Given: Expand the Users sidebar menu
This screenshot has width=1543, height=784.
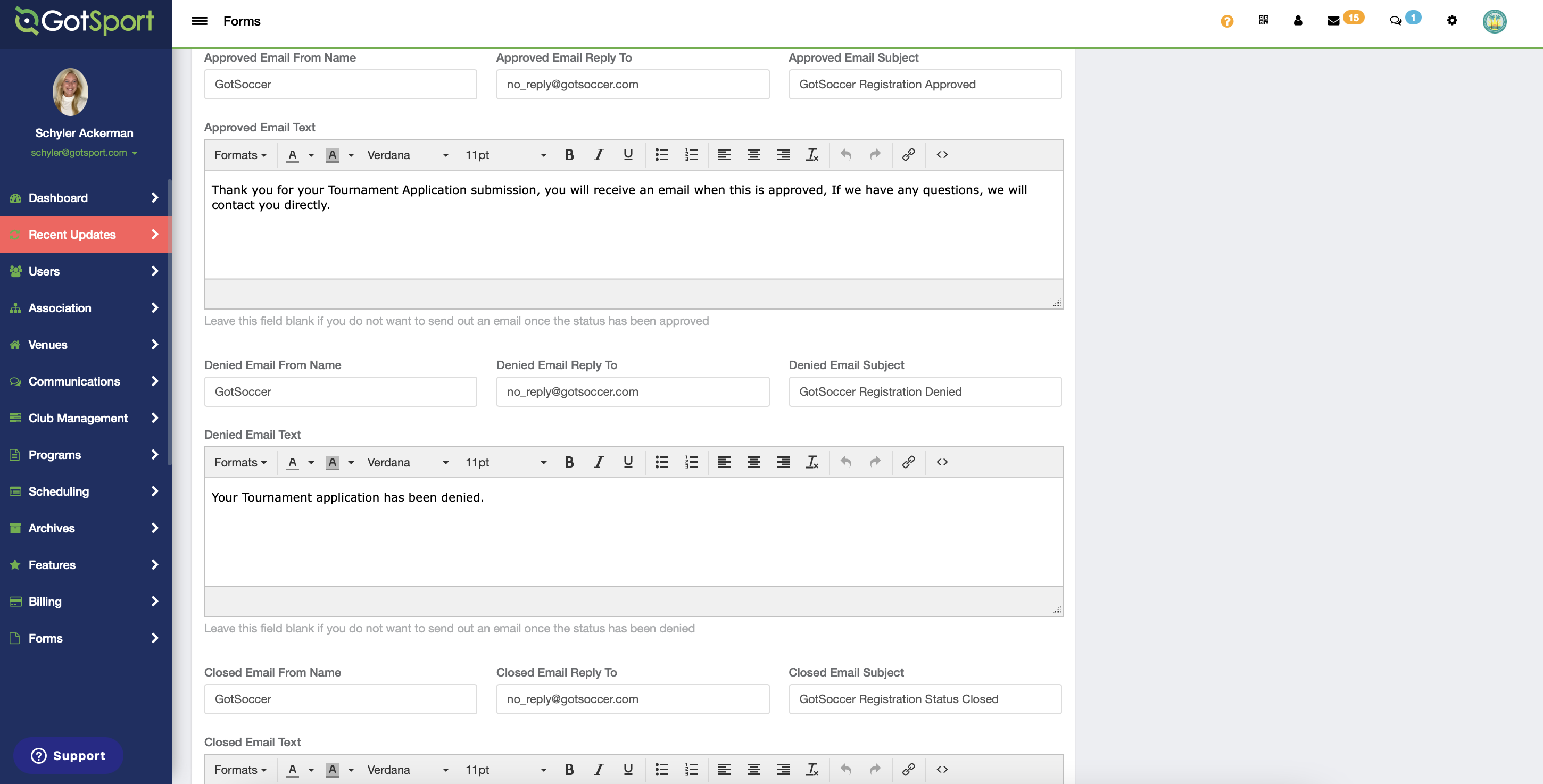Looking at the screenshot, I should click(x=86, y=271).
